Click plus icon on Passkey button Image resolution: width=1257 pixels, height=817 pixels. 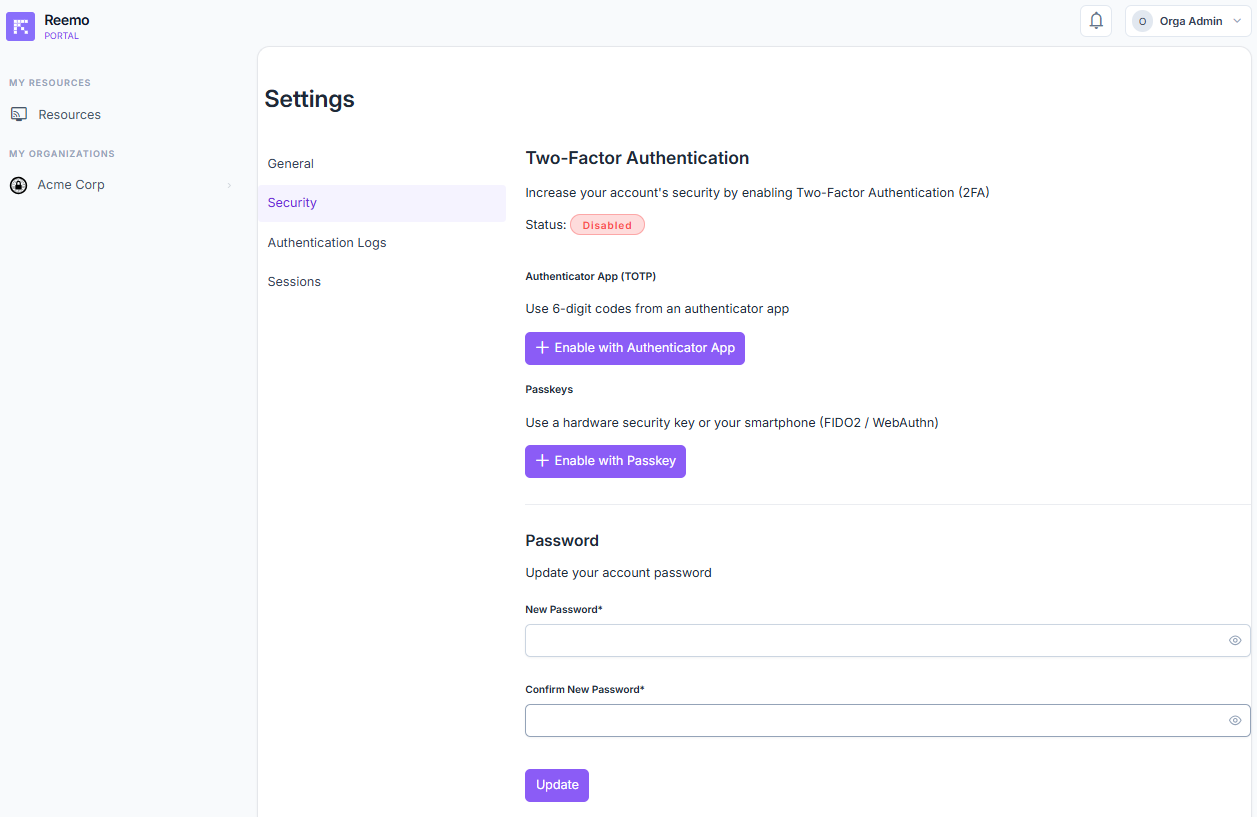tap(542, 461)
